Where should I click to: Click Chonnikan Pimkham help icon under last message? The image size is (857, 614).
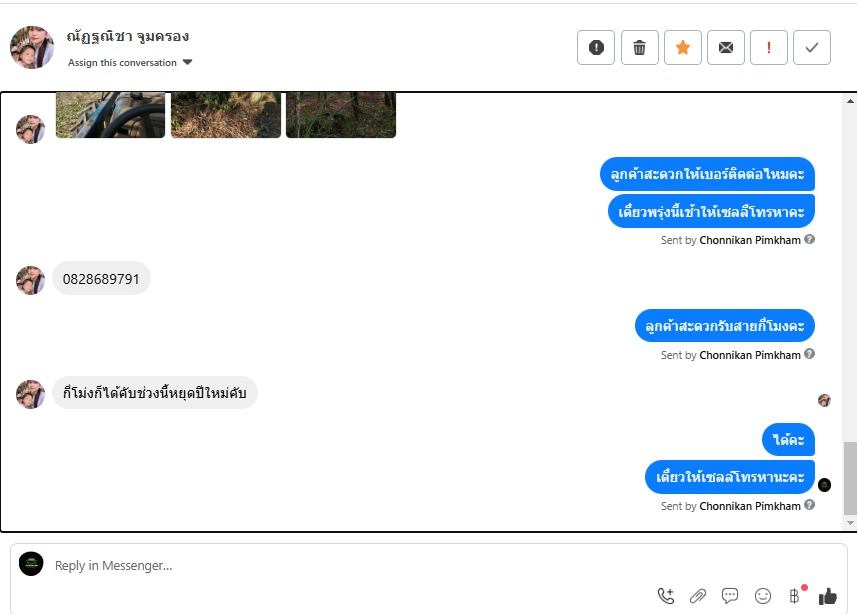click(x=809, y=505)
